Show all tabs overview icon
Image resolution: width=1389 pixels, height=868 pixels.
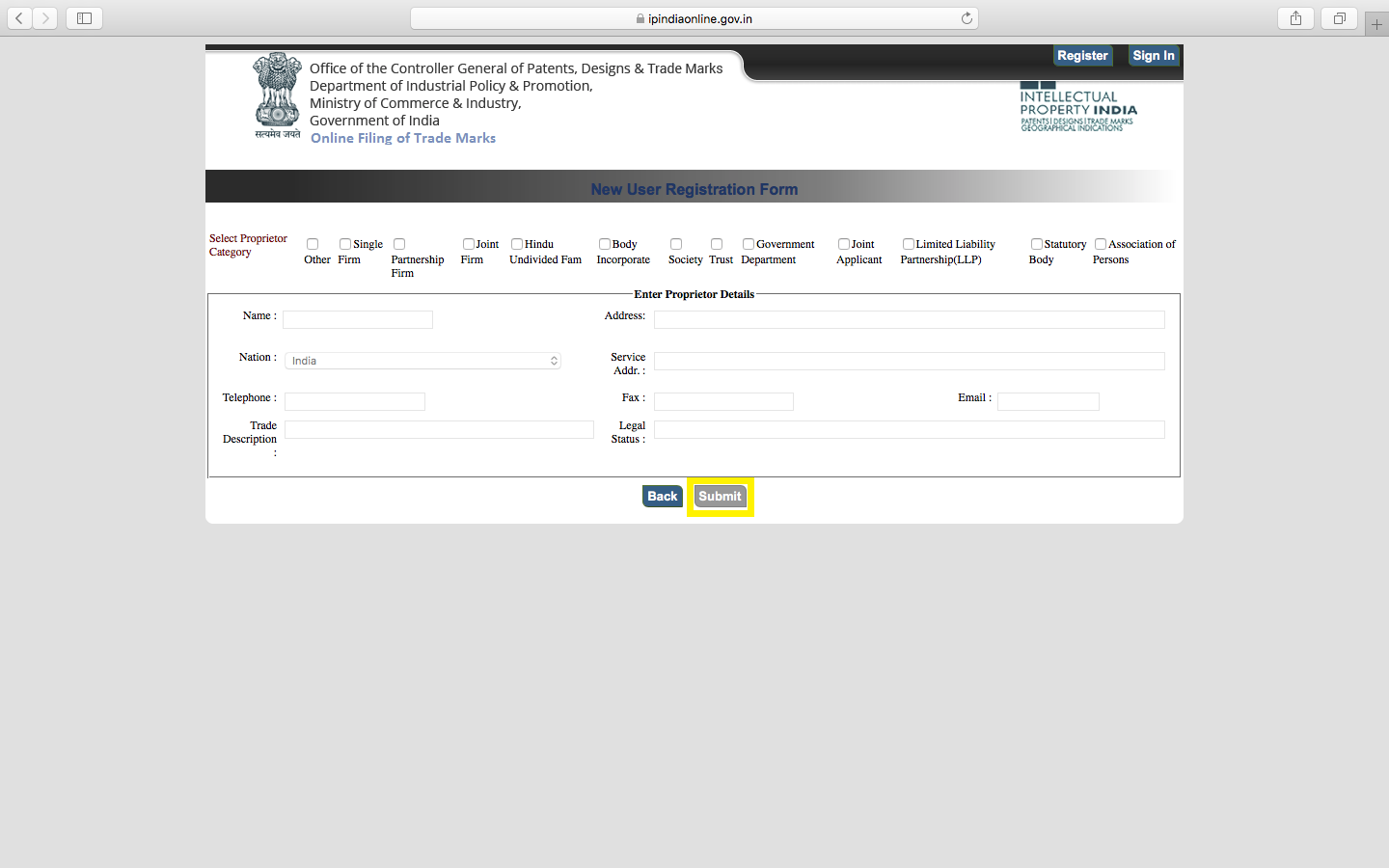(1339, 18)
